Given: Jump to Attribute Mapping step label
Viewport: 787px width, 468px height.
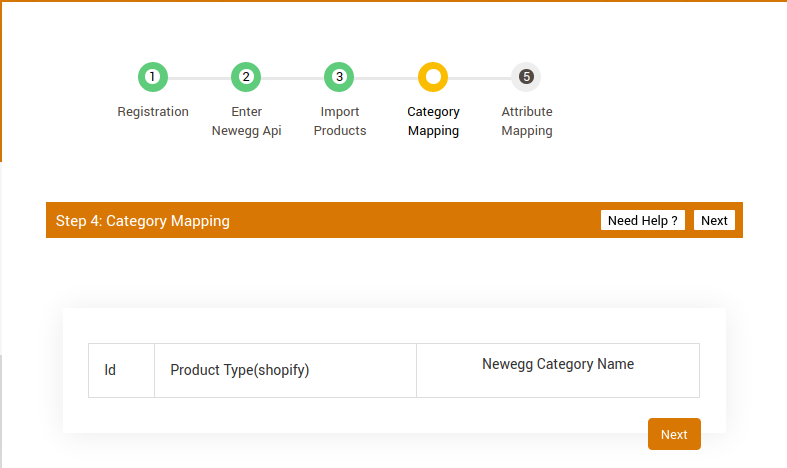Looking at the screenshot, I should point(527,121).
